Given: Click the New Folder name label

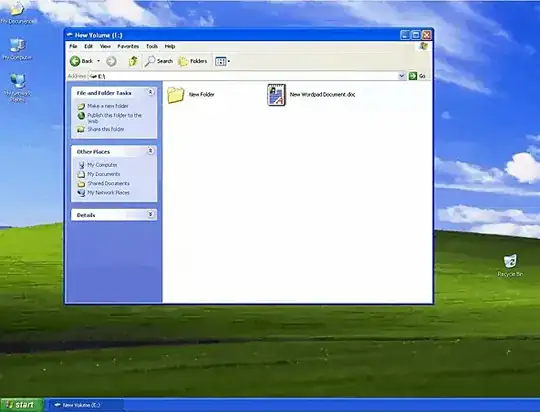Looking at the screenshot, I should (x=201, y=94).
